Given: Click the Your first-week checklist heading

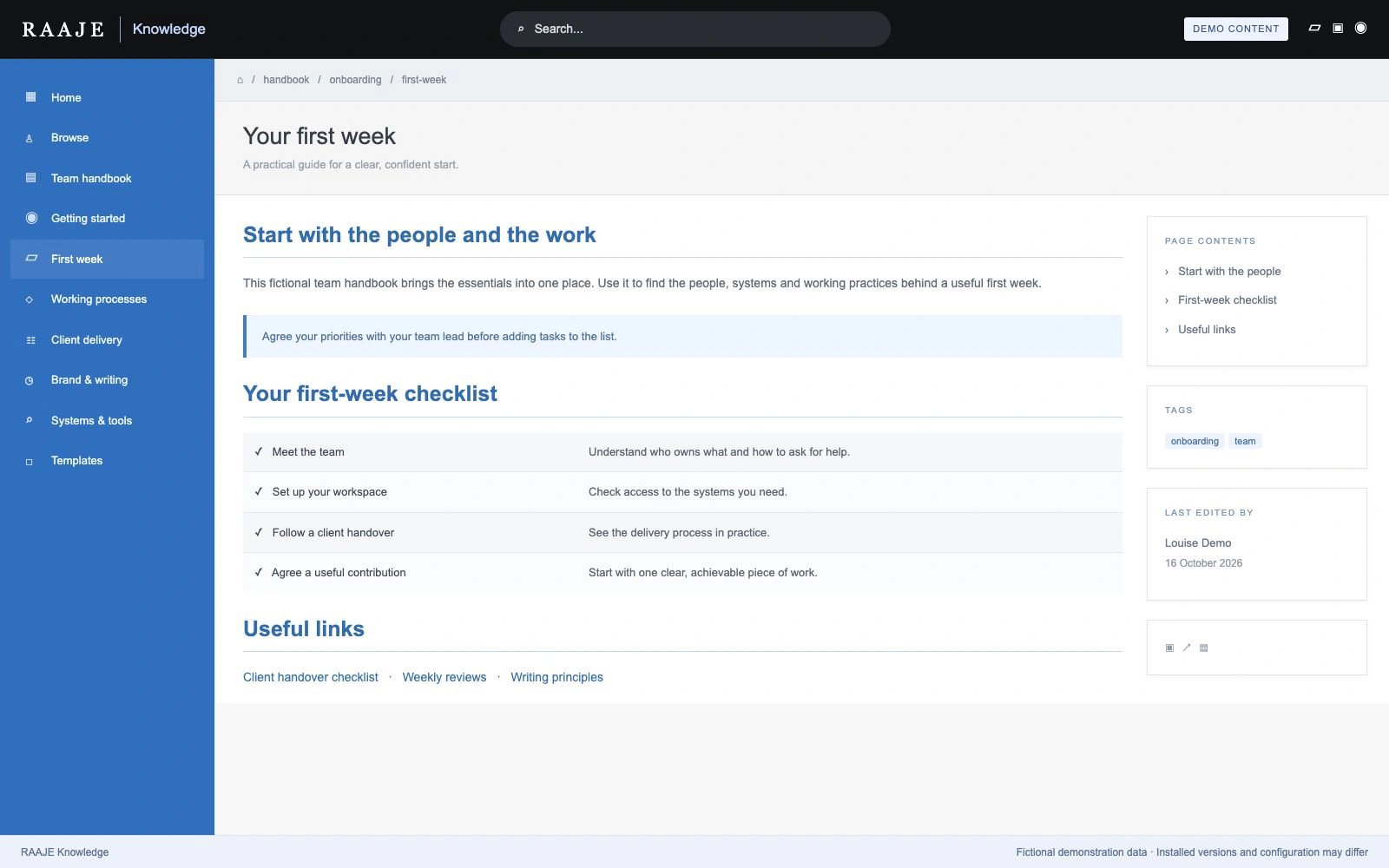Looking at the screenshot, I should point(370,394).
